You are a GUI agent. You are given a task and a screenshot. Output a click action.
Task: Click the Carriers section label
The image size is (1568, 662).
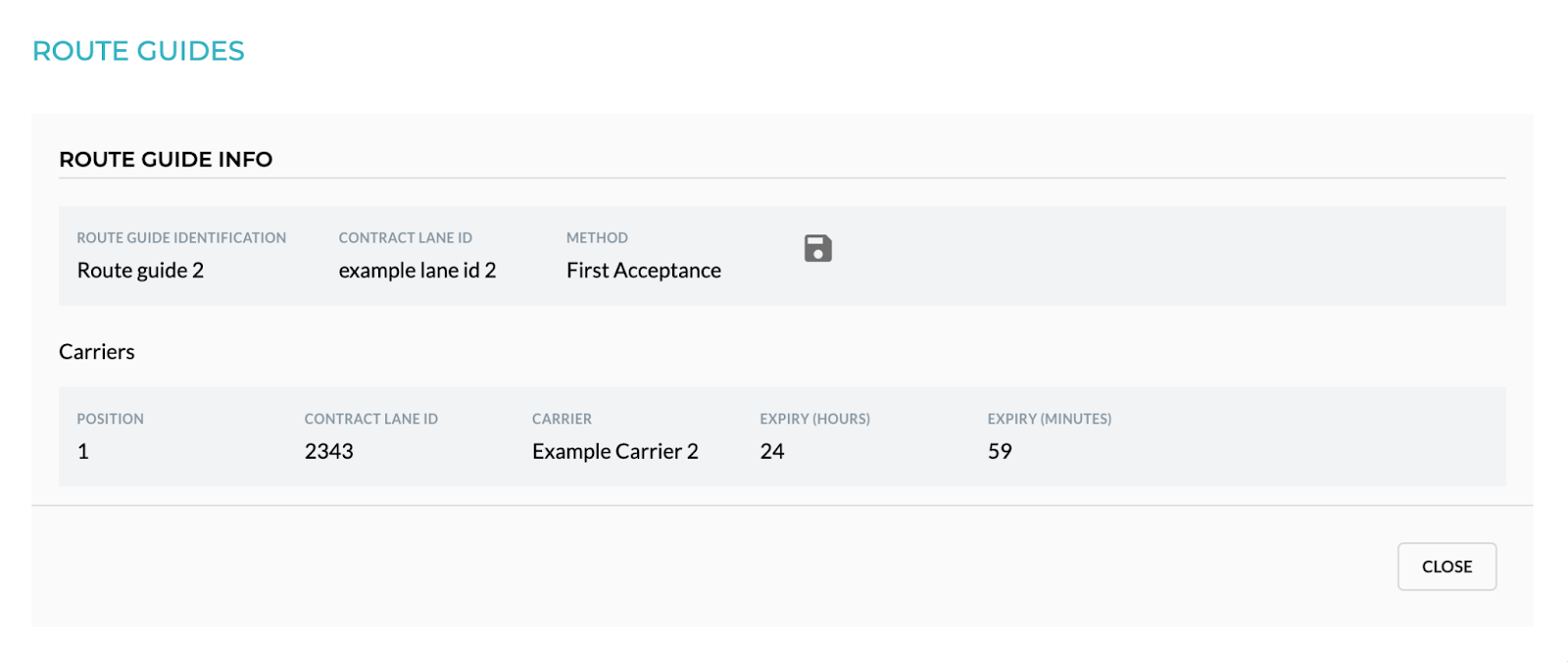(96, 351)
